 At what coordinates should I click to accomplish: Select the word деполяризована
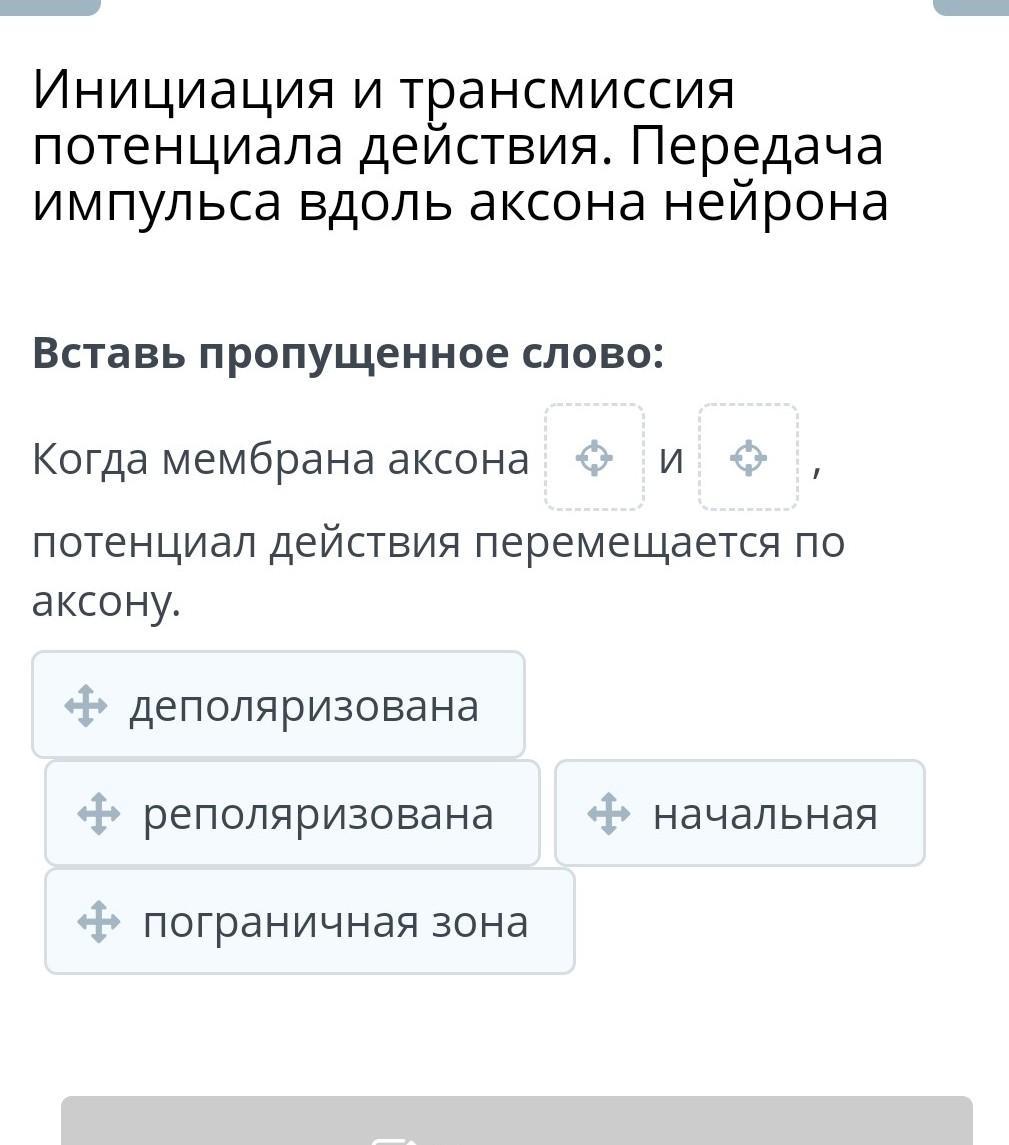coord(304,706)
